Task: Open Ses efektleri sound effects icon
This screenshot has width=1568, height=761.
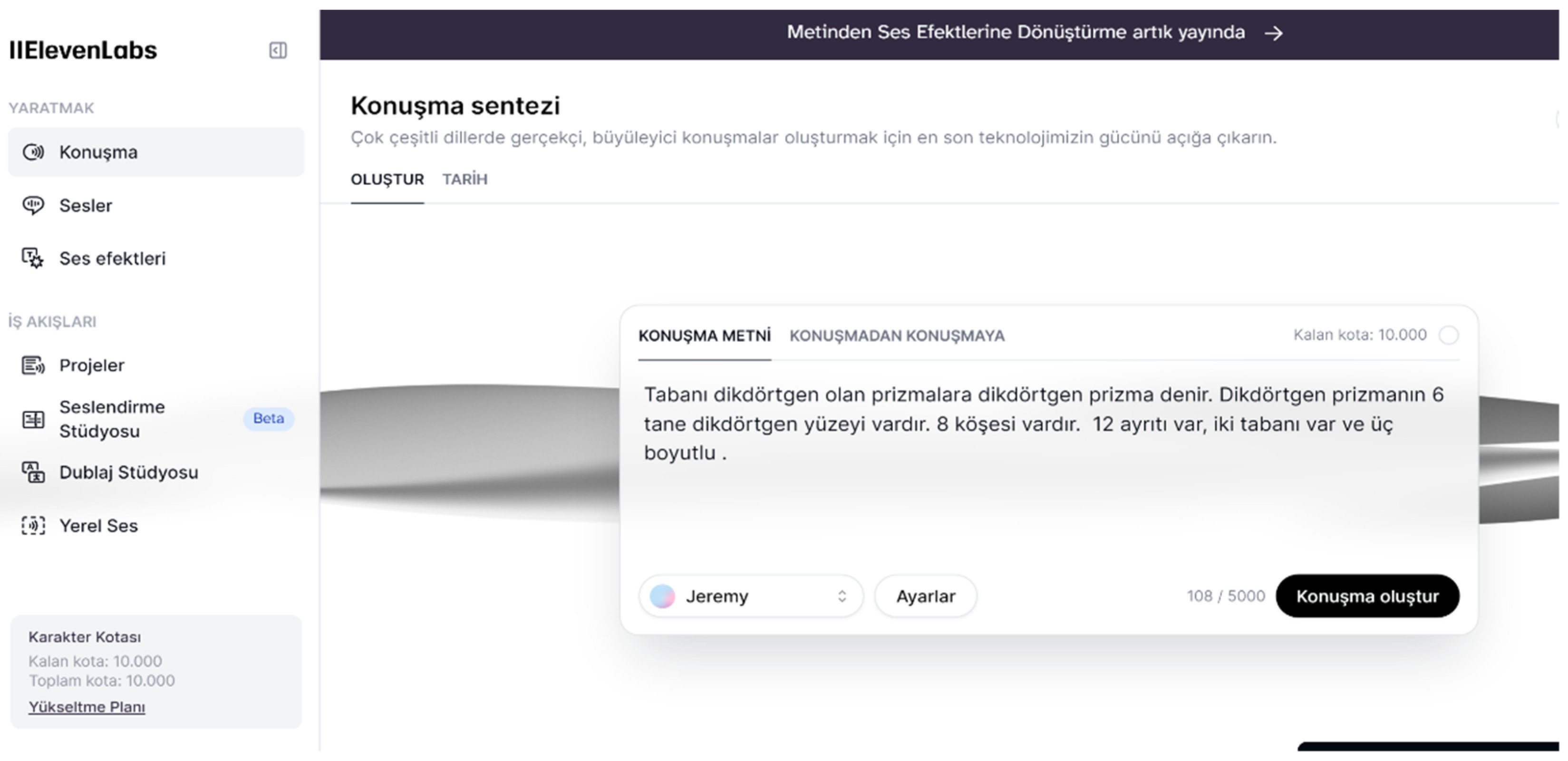Action: point(33,259)
